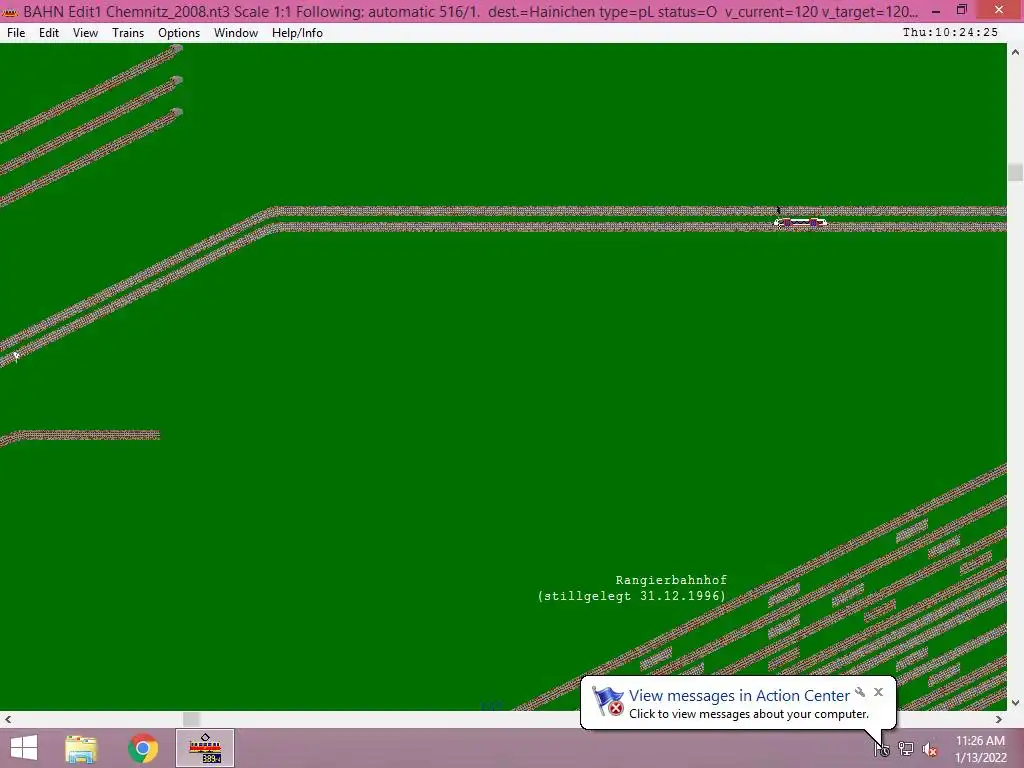Viewport: 1024px width, 768px height.
Task: Open the Options menu
Action: coord(179,33)
